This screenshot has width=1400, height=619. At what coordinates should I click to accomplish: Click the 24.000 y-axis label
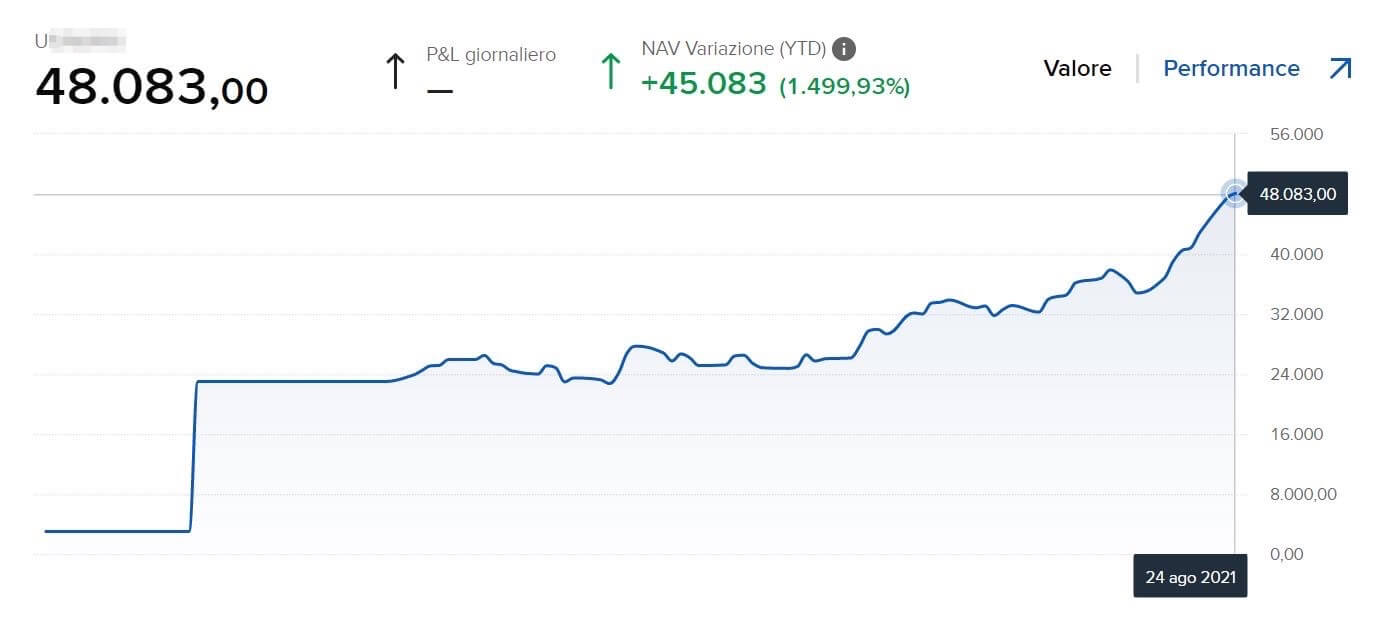click(x=1297, y=375)
